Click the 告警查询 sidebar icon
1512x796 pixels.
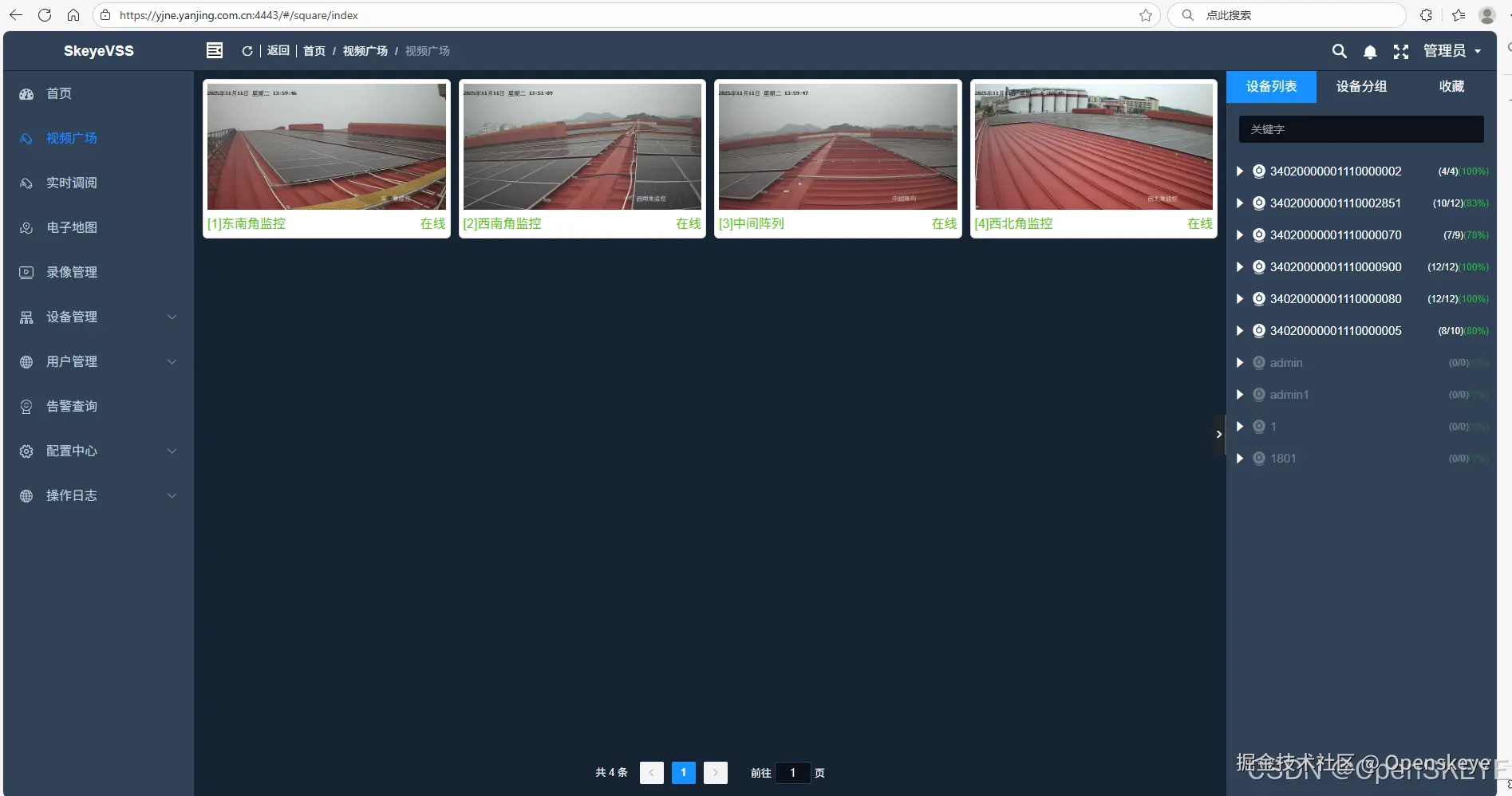coord(26,407)
